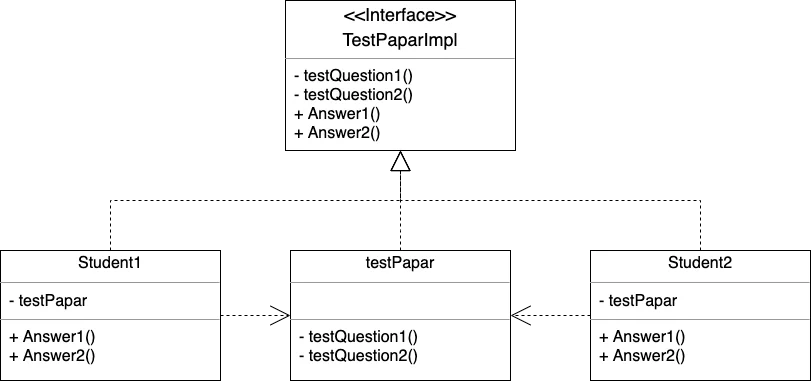This screenshot has height=381, width=811.
Task: Select the <<Interface>> stereotype label
Action: point(400,16)
